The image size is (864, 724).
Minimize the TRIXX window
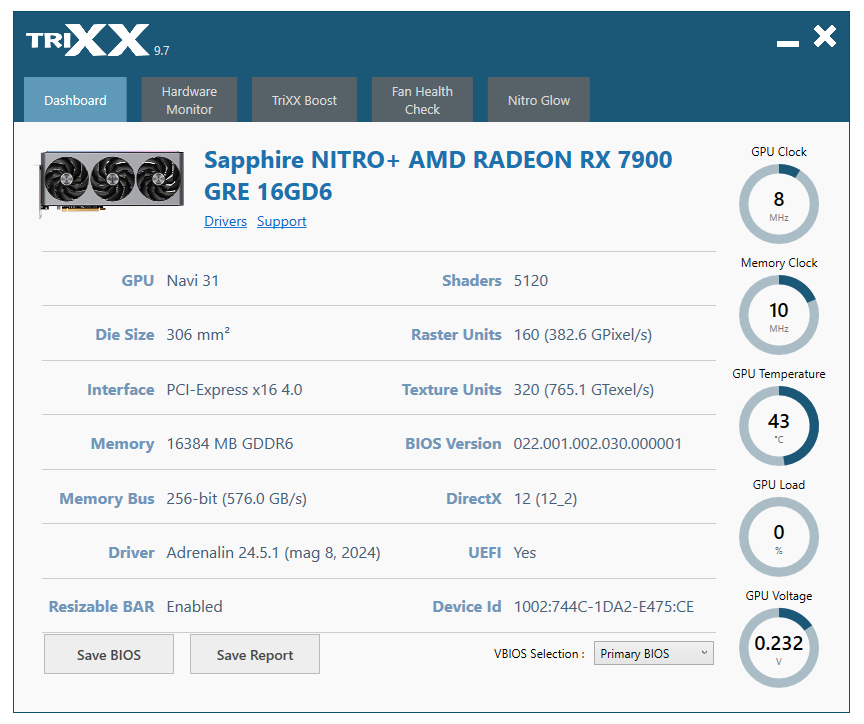coord(787,43)
